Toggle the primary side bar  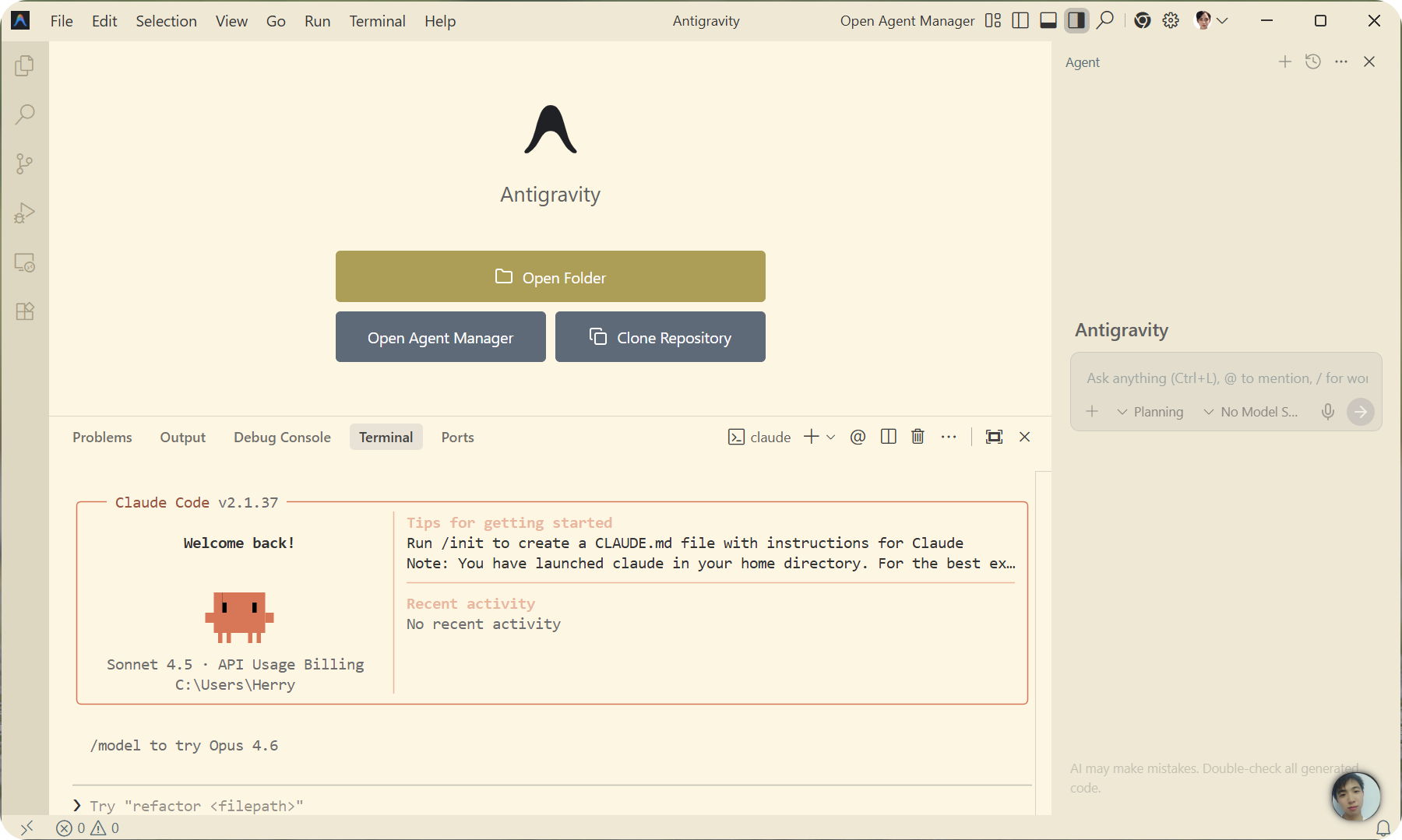[x=1020, y=21]
